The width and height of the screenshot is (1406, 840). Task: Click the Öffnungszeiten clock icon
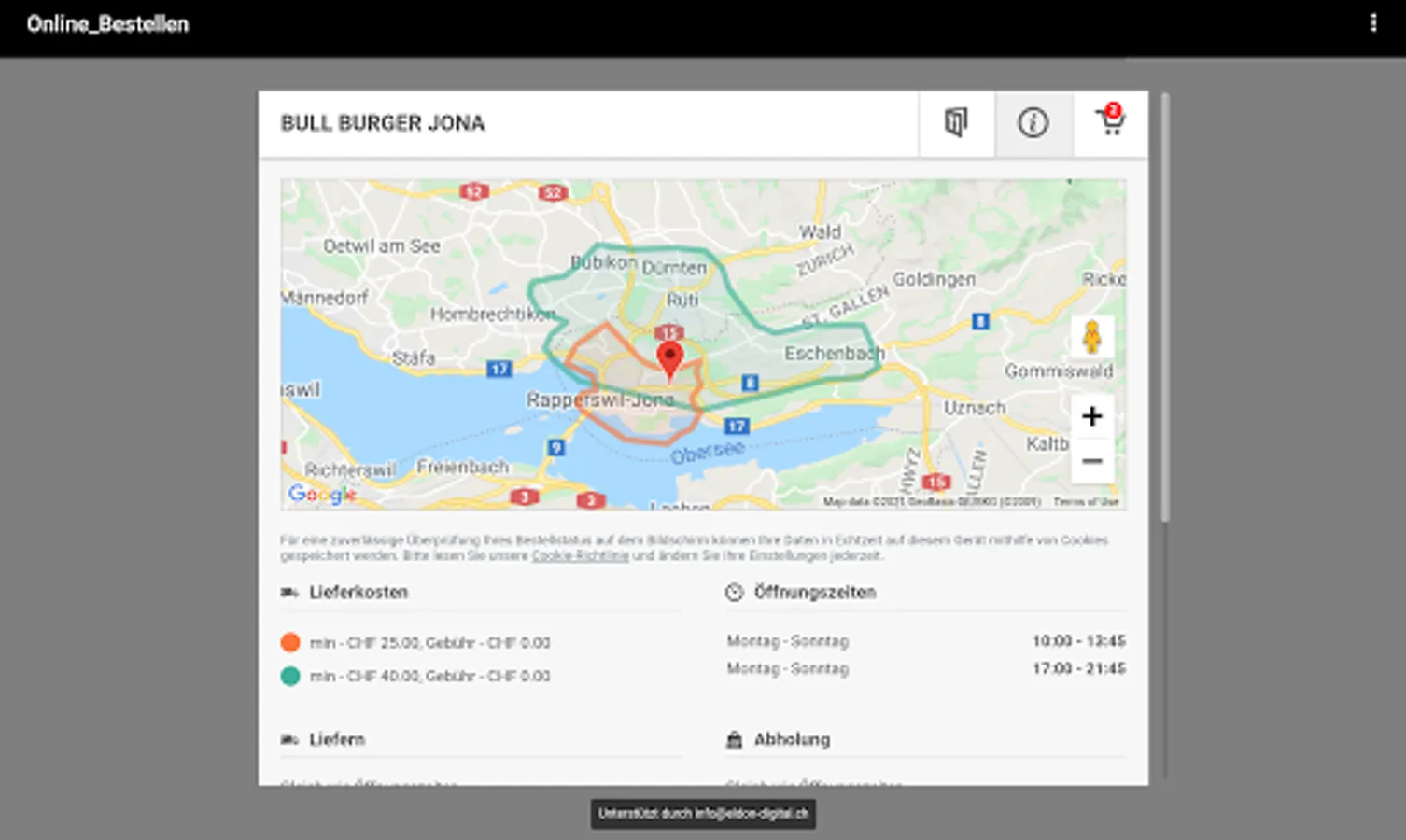(735, 593)
